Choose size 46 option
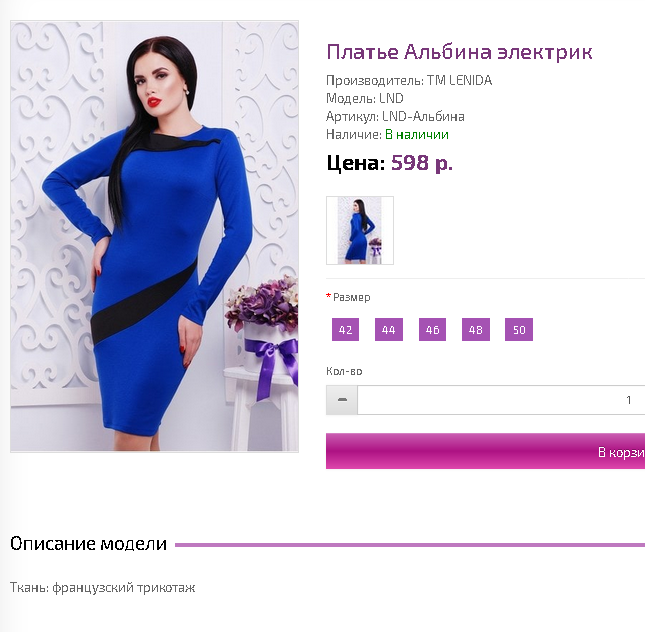Screen dimensions: 645x632 click(x=432, y=330)
